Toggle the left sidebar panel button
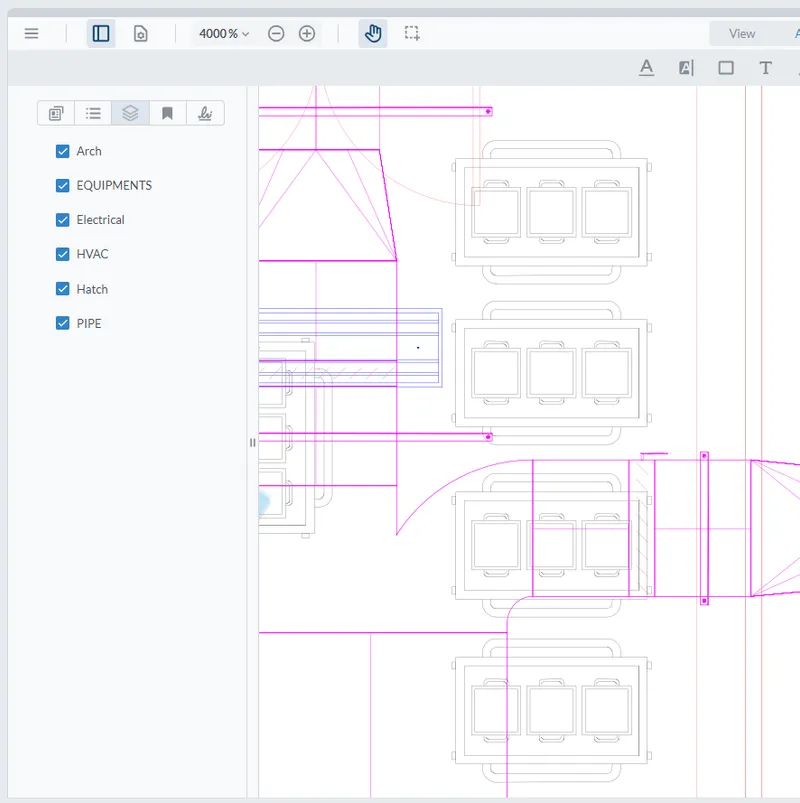The image size is (800, 803). point(101,34)
